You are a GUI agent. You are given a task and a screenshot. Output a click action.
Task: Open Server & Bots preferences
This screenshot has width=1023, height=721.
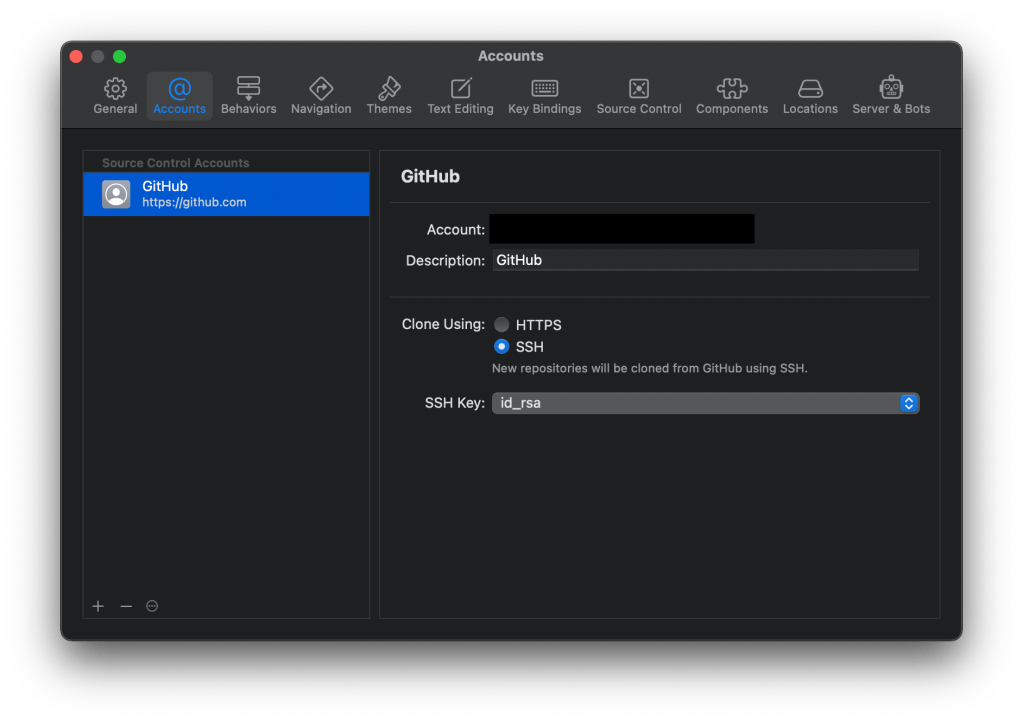pyautogui.click(x=891, y=96)
